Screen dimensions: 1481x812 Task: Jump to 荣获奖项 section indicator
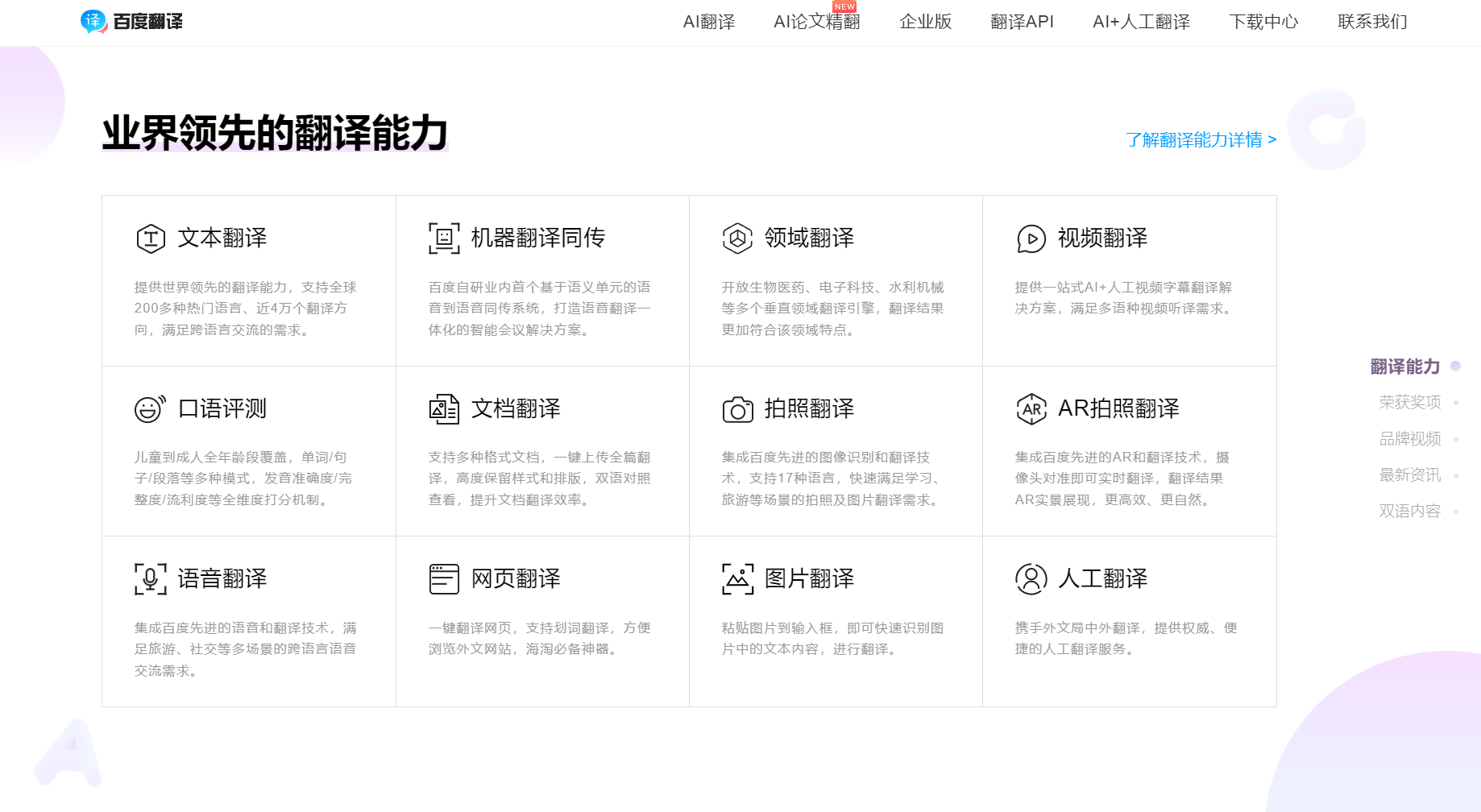tap(1409, 403)
